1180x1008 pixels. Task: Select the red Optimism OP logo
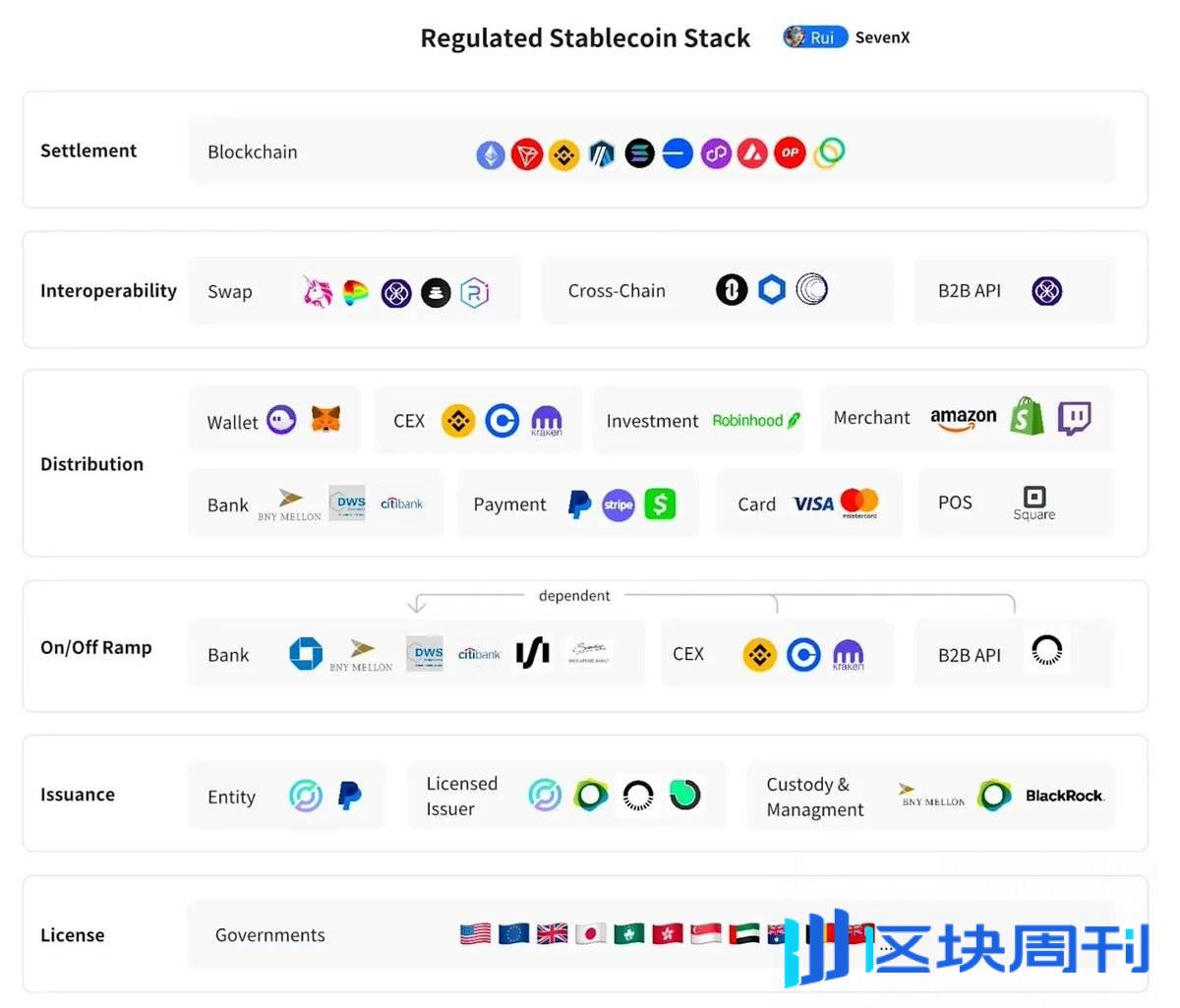[790, 152]
